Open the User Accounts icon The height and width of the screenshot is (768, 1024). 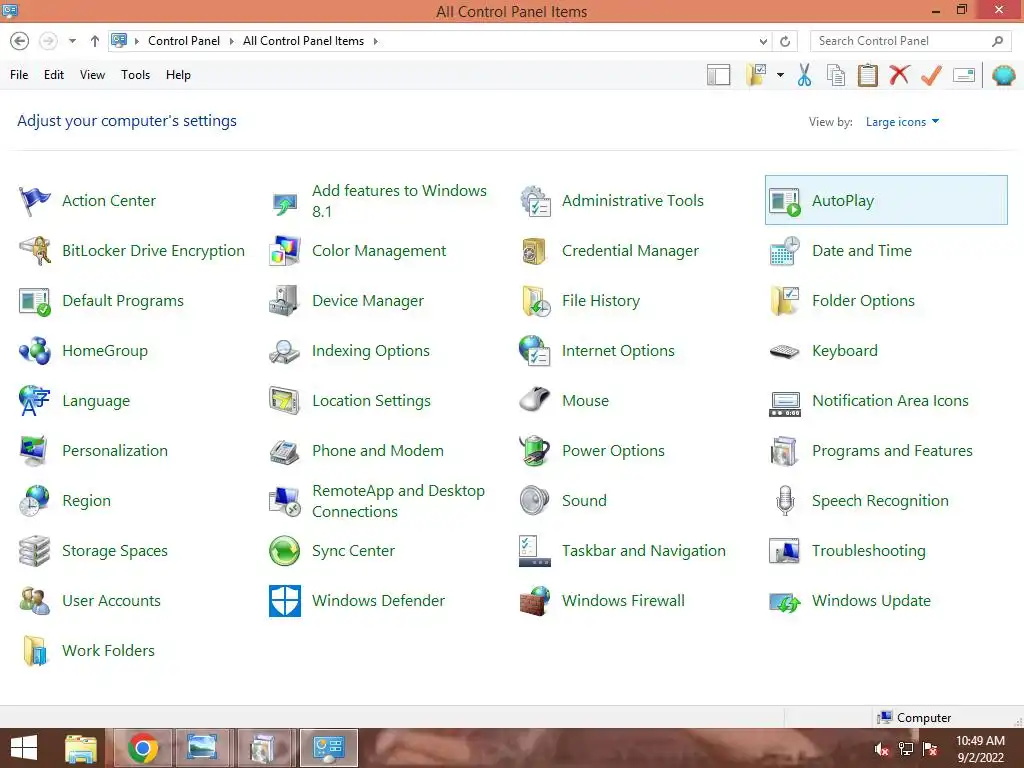(x=35, y=601)
